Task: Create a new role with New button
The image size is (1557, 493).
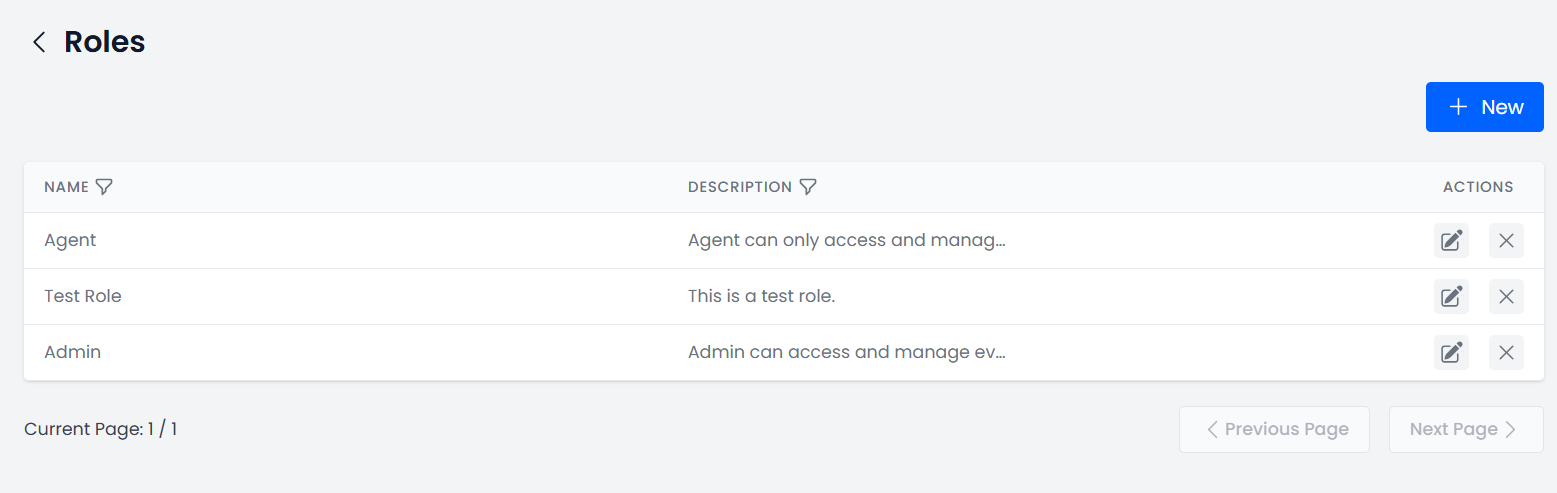Action: coord(1484,107)
